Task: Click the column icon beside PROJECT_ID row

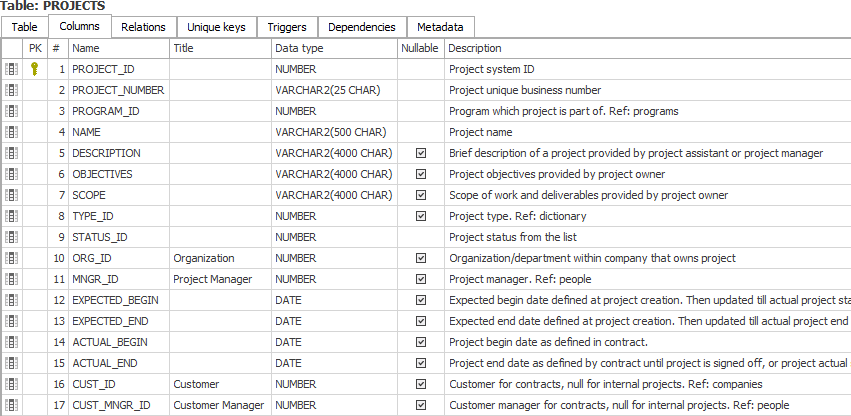Action: (x=12, y=69)
